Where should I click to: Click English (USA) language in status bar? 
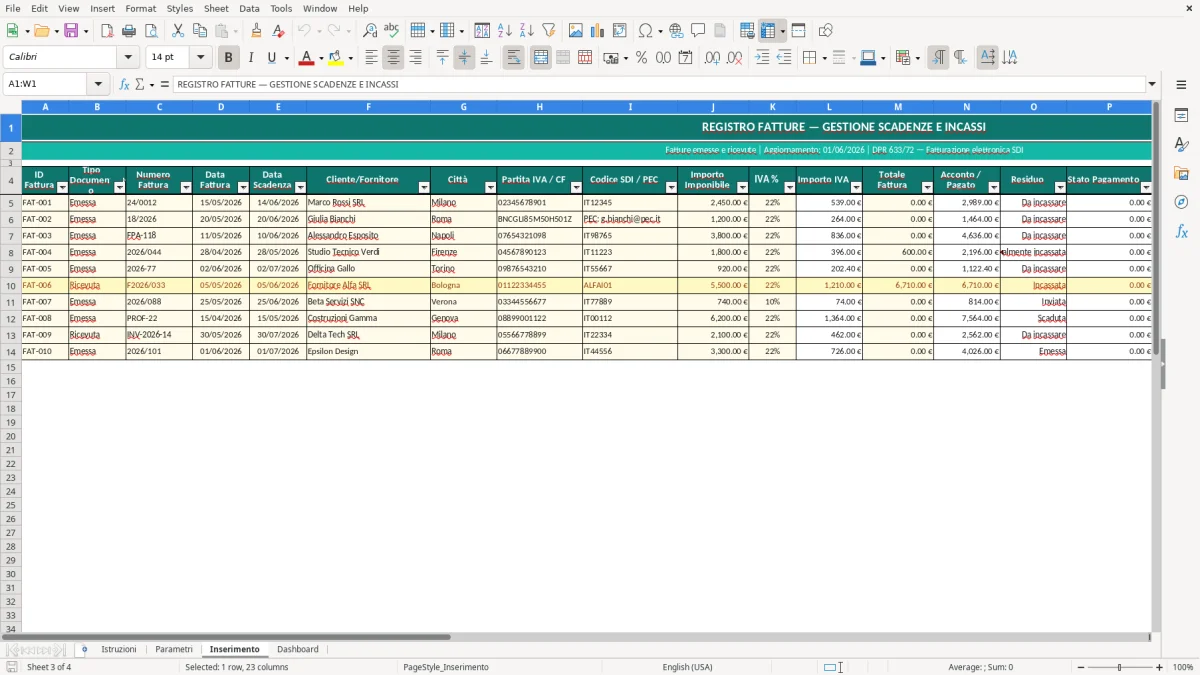(687, 667)
